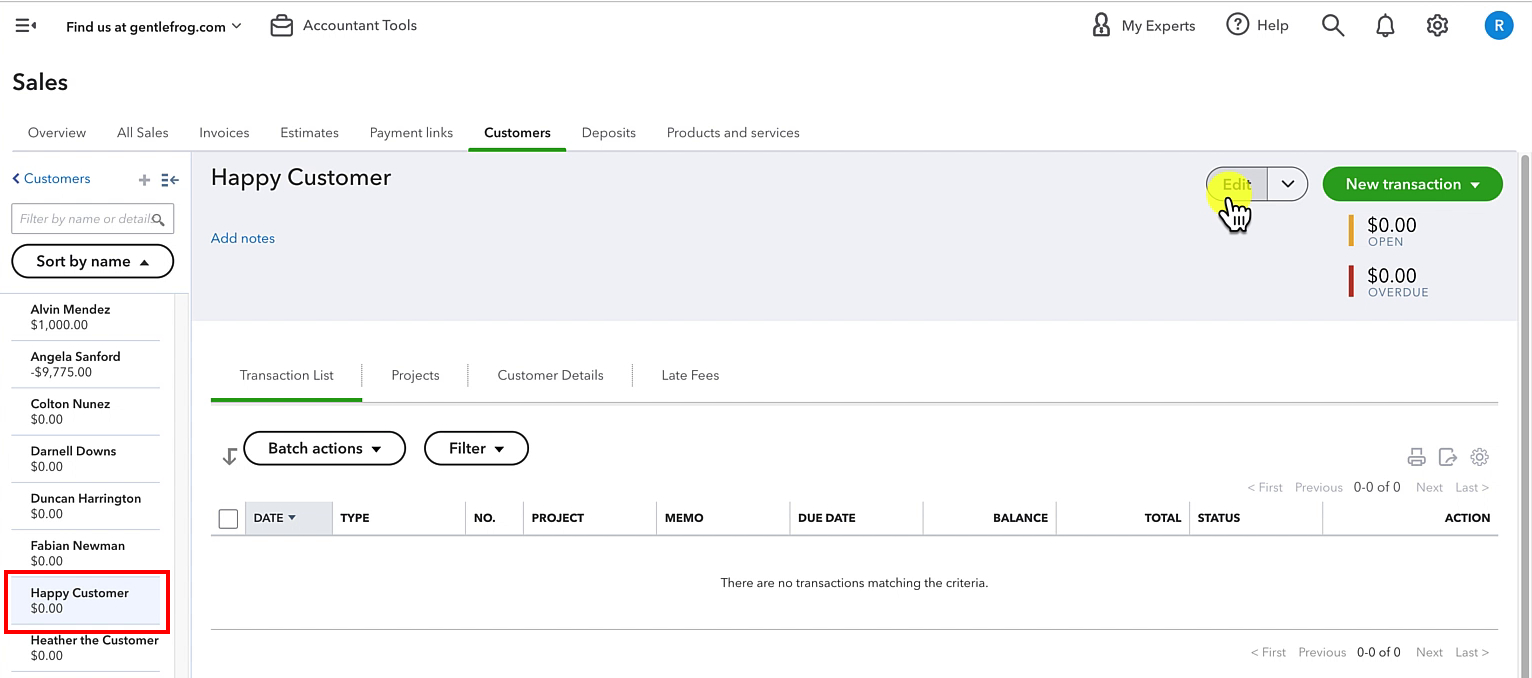Open Accountant Tools briefcase icon
Viewport: 1532px width, 678px height.
pyautogui.click(x=282, y=26)
